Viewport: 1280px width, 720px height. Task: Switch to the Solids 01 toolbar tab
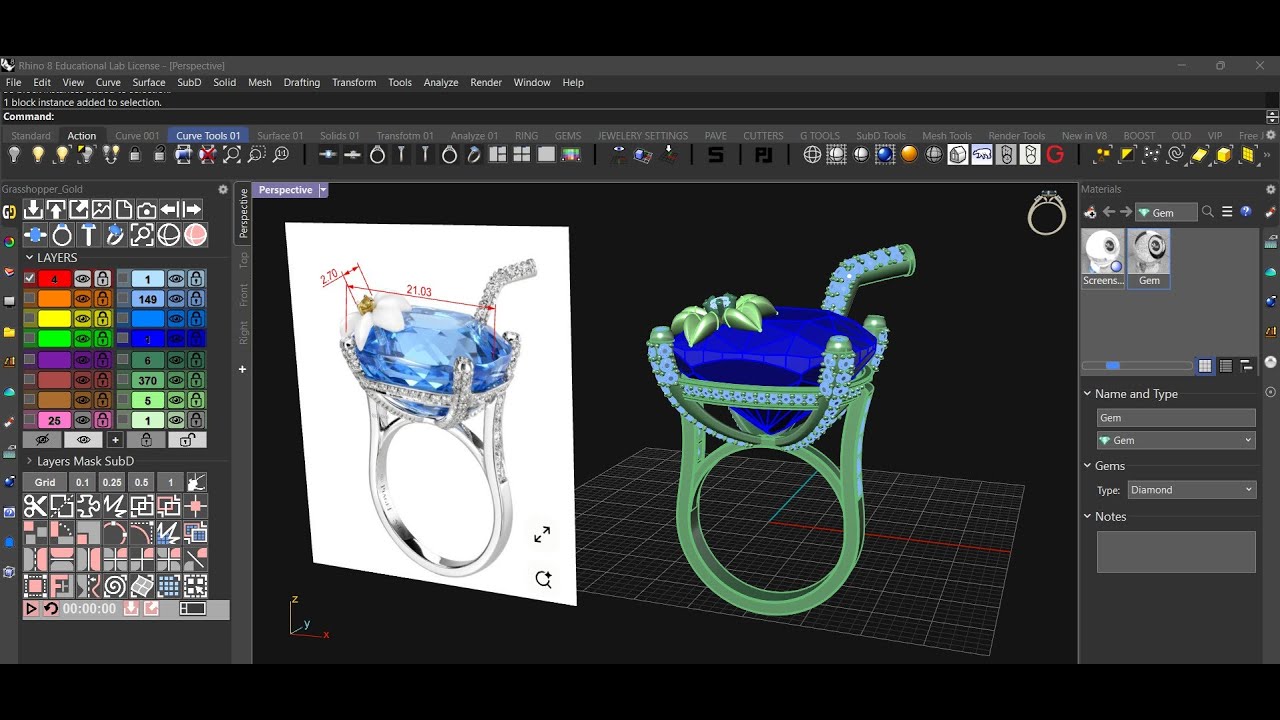340,136
